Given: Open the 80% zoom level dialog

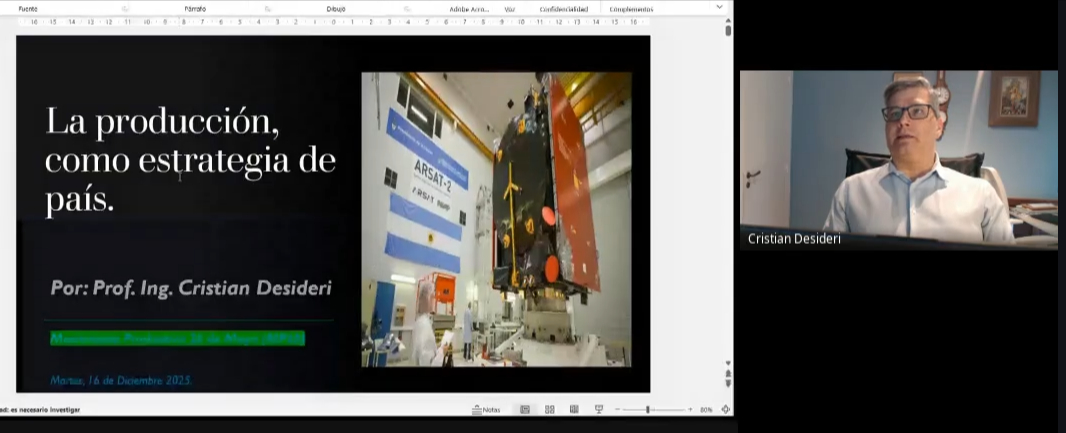Looking at the screenshot, I should pyautogui.click(x=706, y=409).
